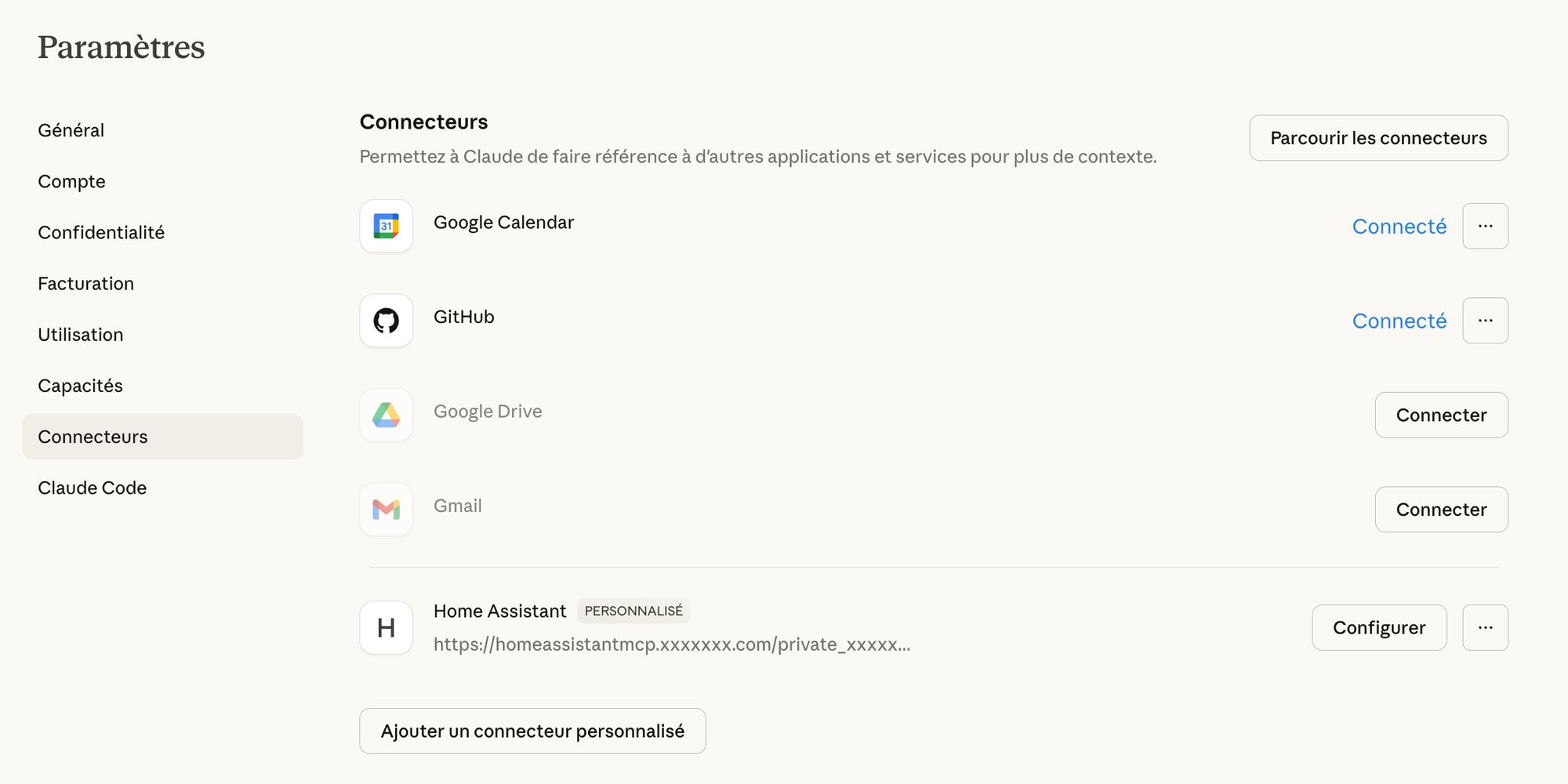Click the PERSONNALISÉ badge next to Home Assistant

pos(633,611)
